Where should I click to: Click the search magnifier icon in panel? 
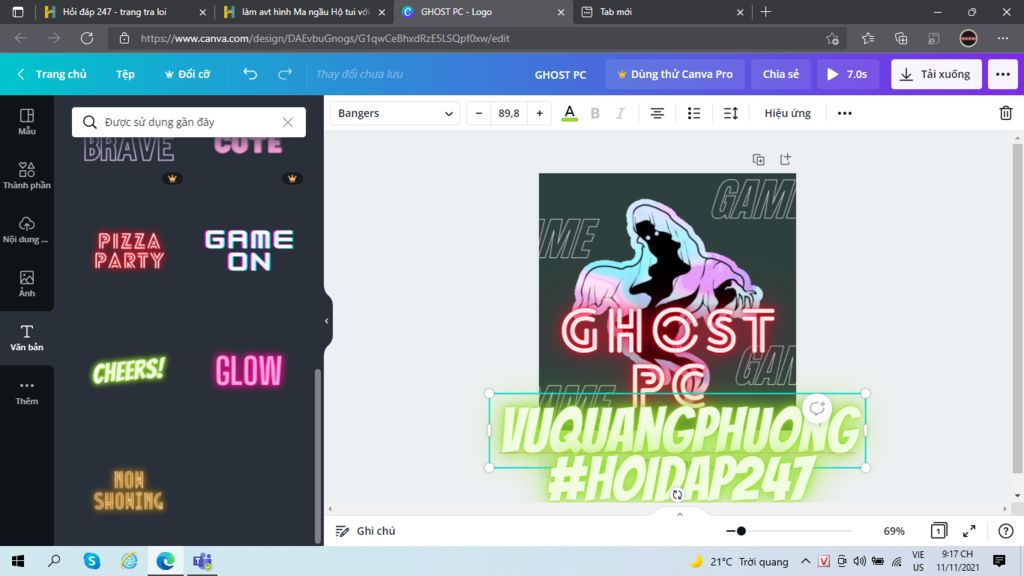pos(89,122)
